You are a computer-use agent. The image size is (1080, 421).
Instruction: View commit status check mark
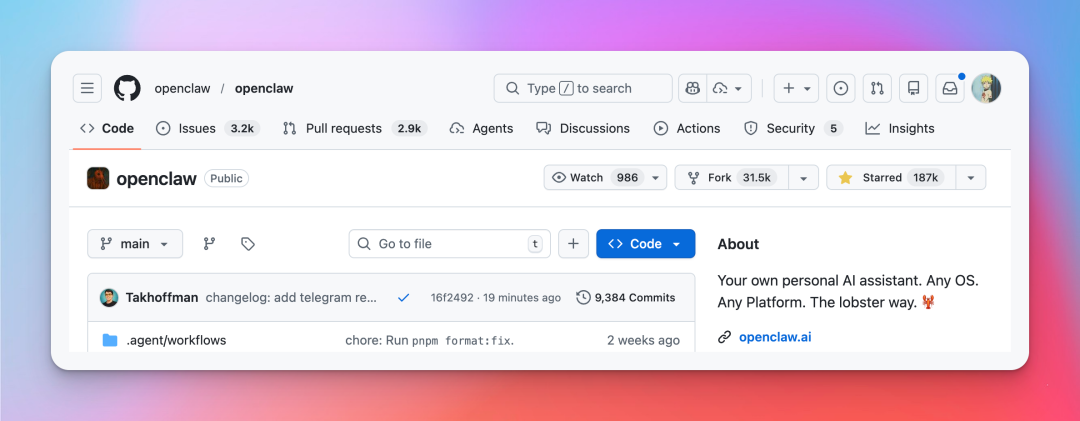click(x=404, y=298)
